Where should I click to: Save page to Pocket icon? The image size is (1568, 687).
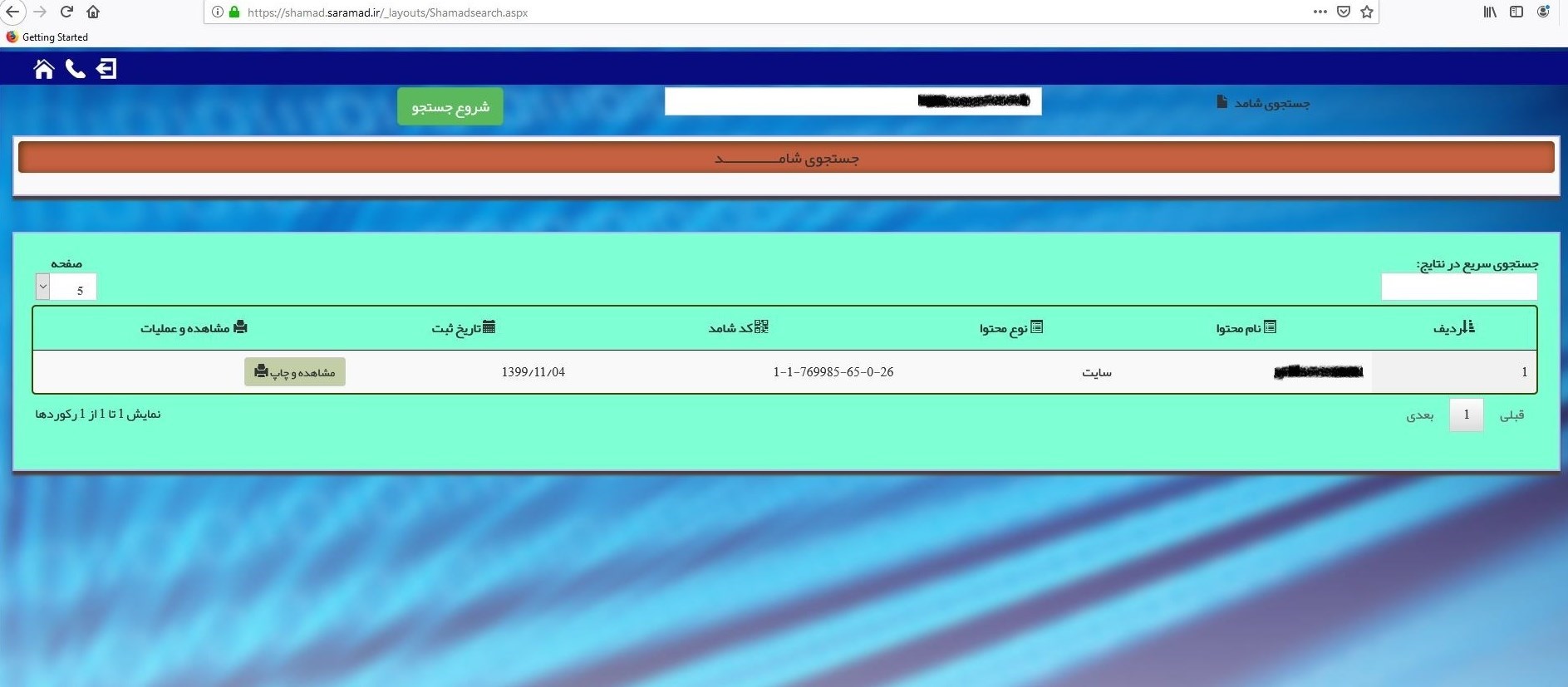(x=1344, y=12)
